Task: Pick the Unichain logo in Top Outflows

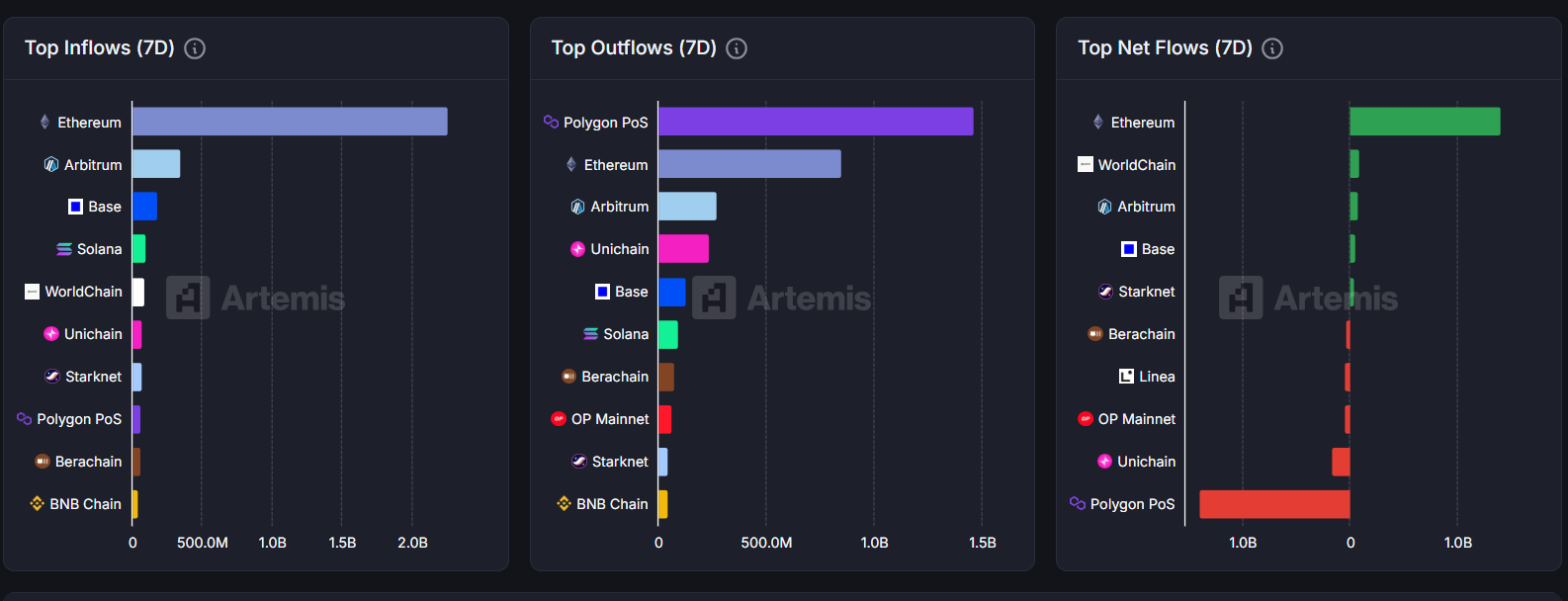Action: (578, 249)
